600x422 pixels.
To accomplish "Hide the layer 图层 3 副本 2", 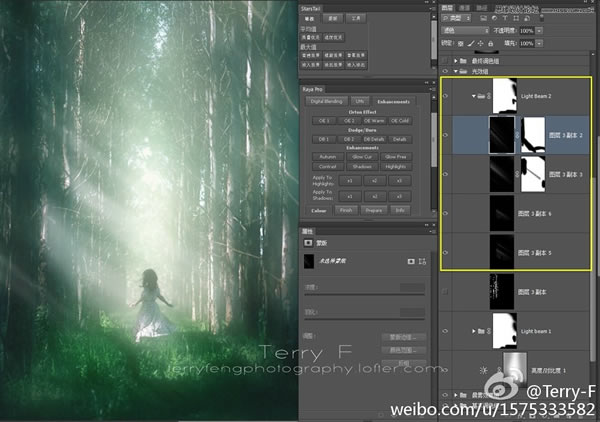I will [445, 135].
